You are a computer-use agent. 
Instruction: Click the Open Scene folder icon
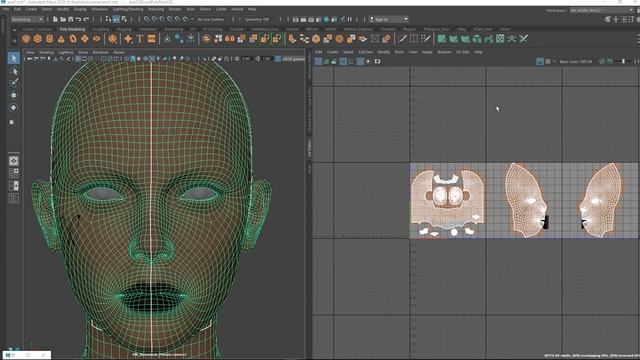click(63, 19)
